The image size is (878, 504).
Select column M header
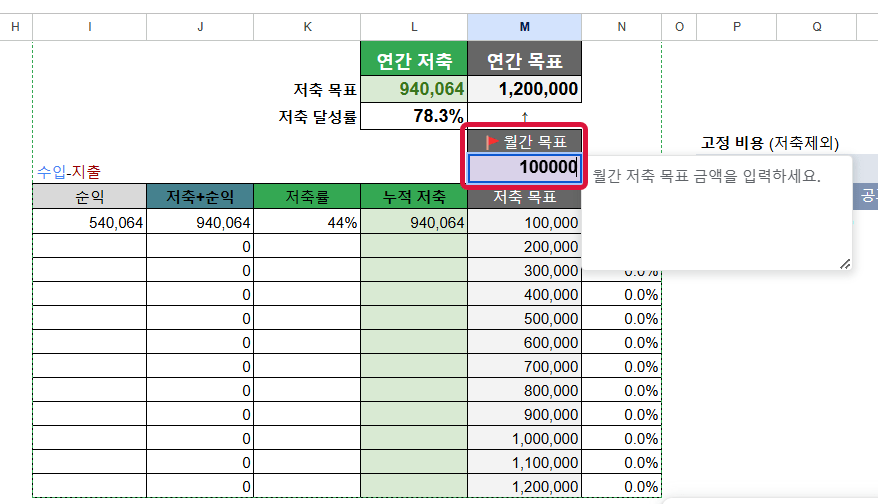(x=524, y=27)
